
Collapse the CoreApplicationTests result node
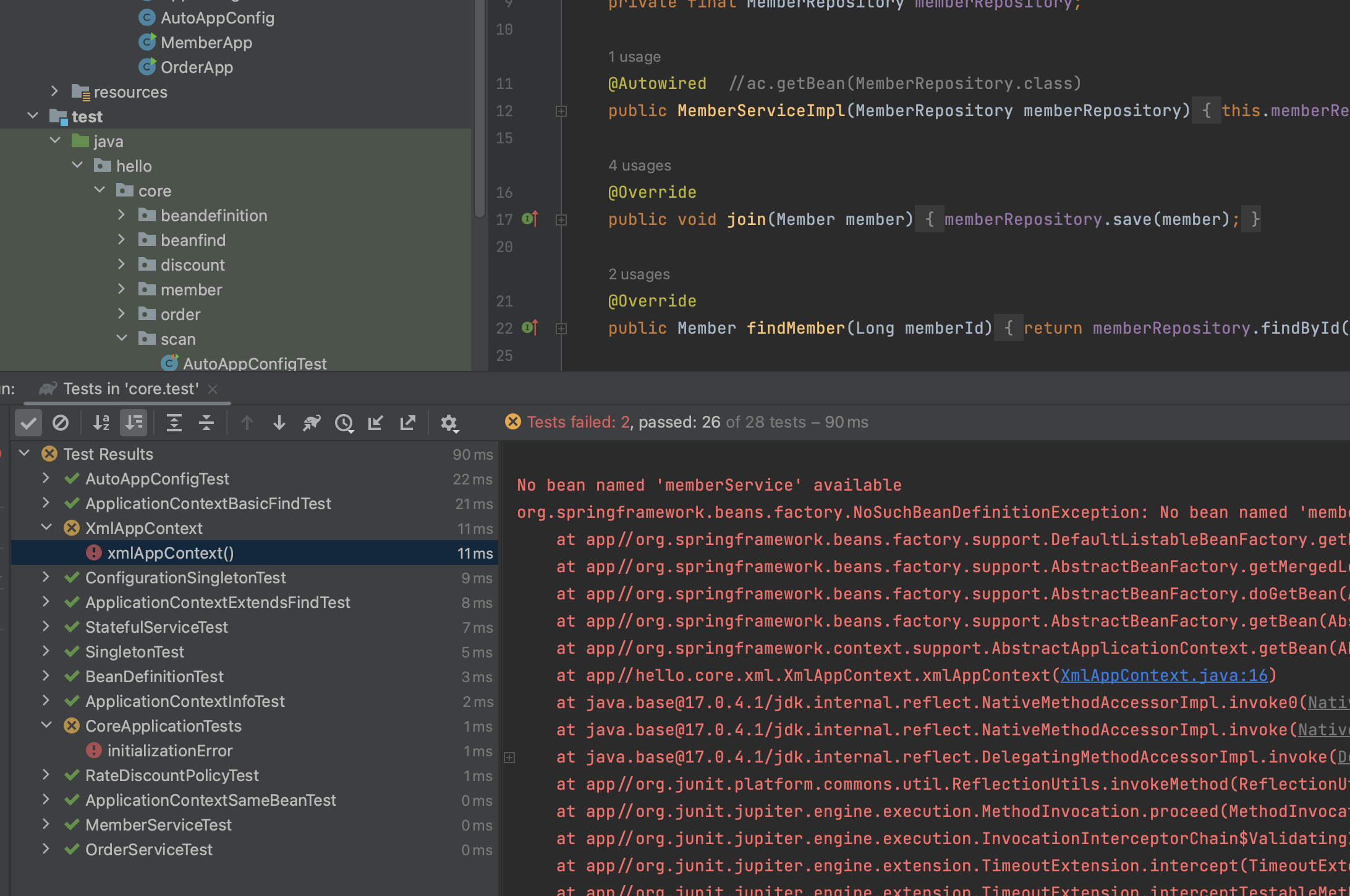pyautogui.click(x=46, y=725)
